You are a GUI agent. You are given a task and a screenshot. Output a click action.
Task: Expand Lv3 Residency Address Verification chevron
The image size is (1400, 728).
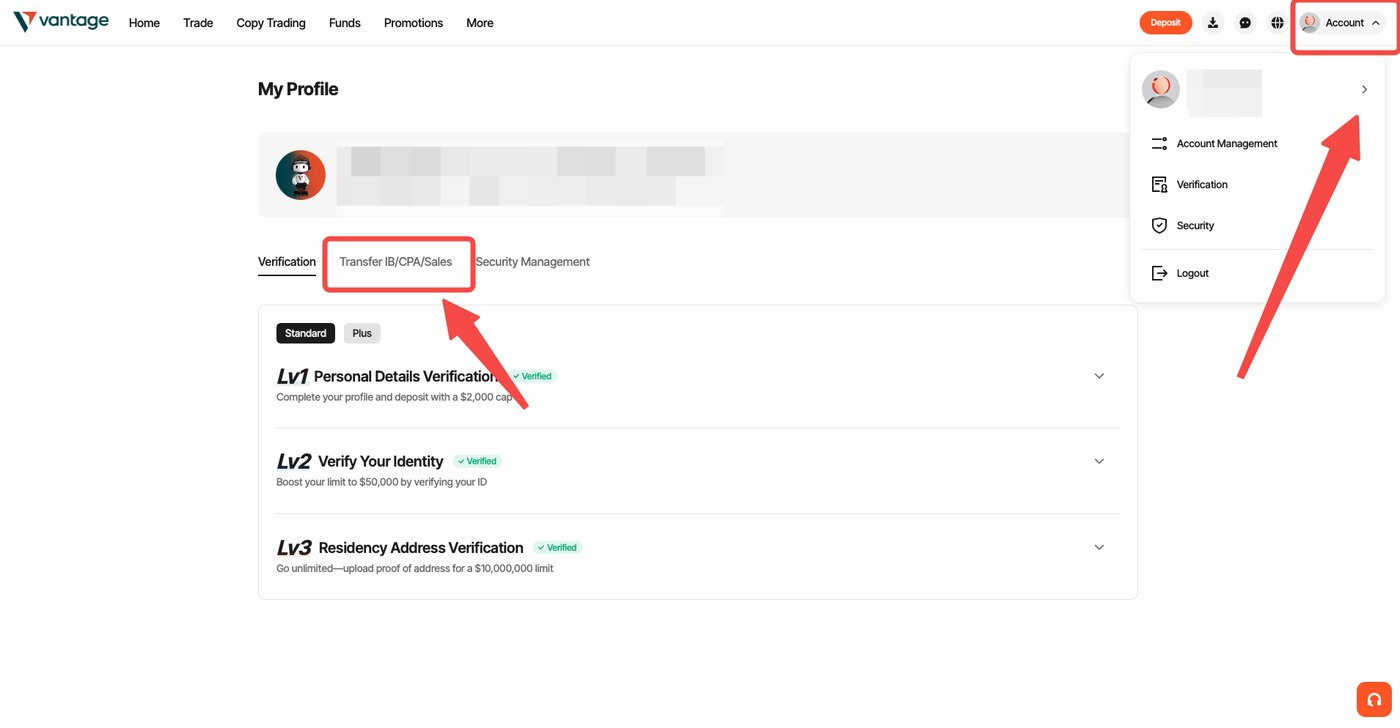tap(1099, 547)
